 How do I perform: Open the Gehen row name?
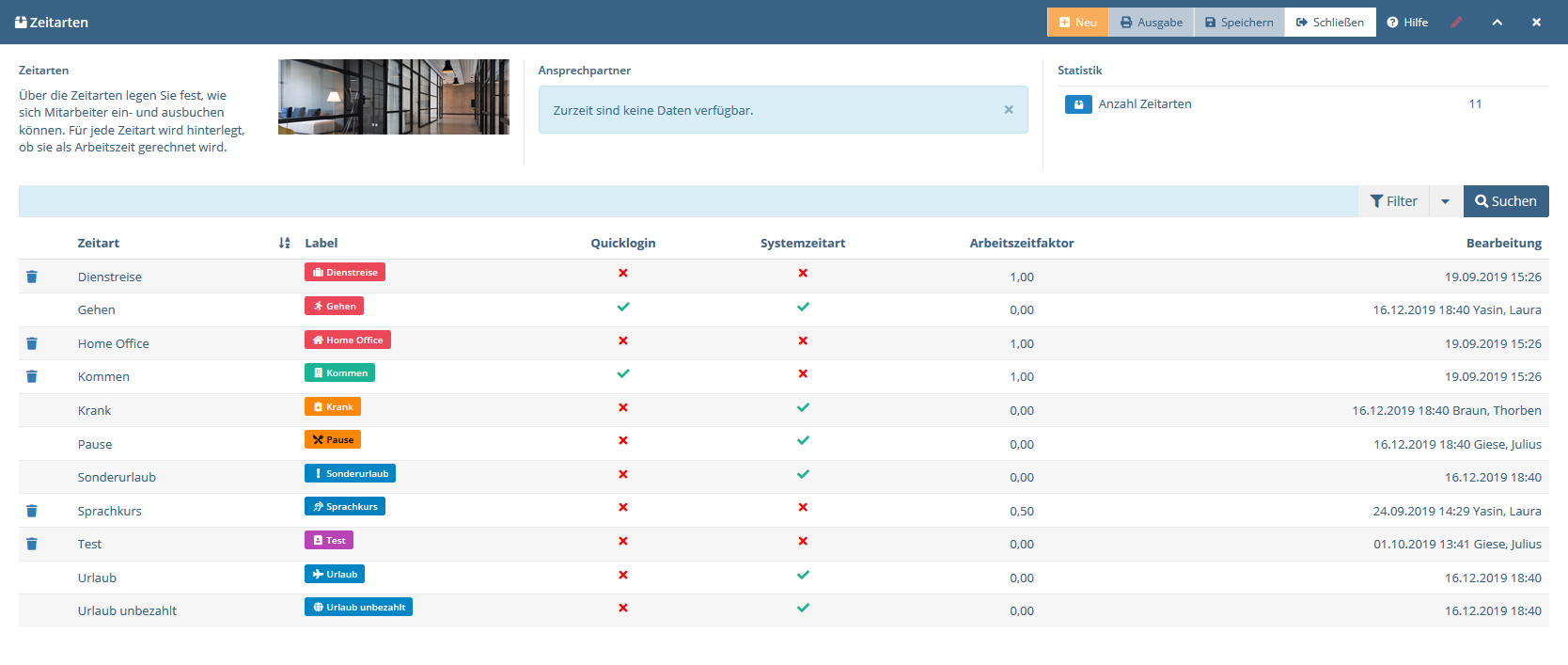point(97,309)
